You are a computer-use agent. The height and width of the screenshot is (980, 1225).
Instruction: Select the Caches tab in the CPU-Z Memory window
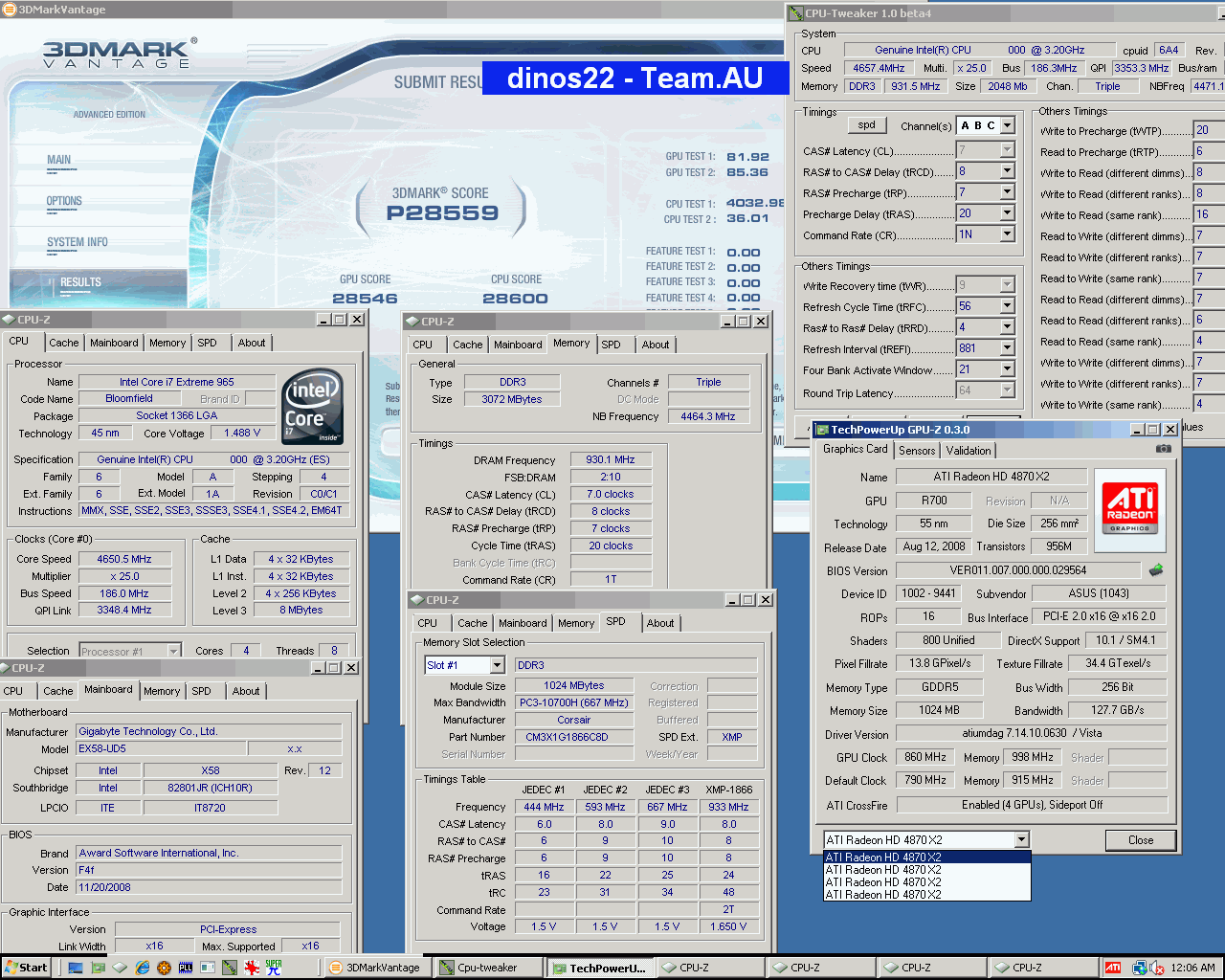click(468, 345)
